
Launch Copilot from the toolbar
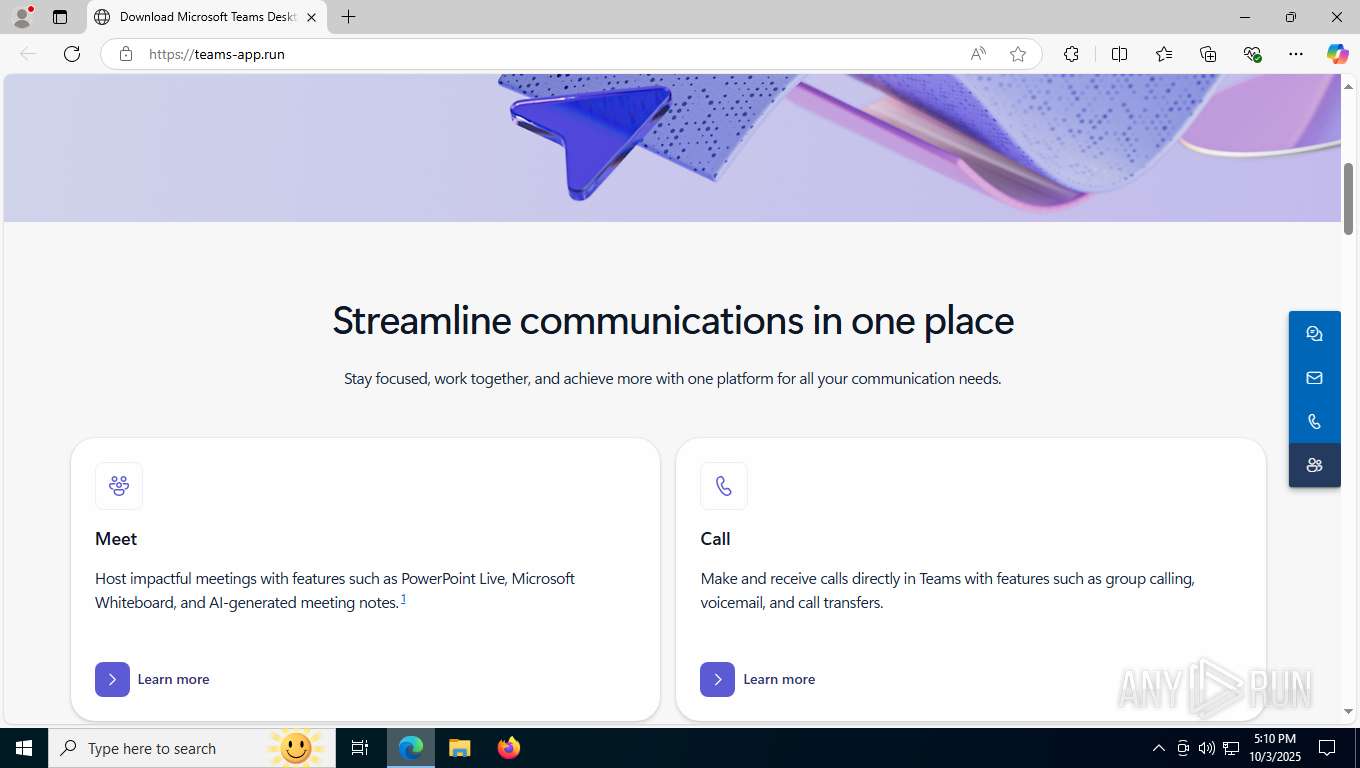click(1338, 54)
